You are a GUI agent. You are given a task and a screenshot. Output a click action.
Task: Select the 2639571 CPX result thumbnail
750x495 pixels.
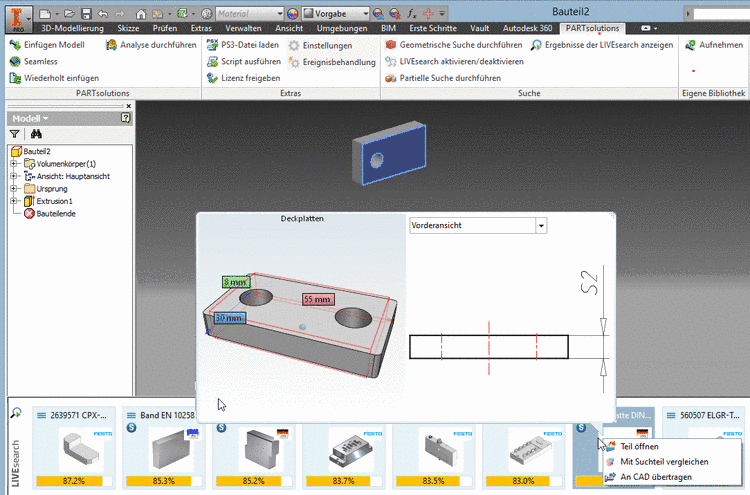click(x=81, y=450)
